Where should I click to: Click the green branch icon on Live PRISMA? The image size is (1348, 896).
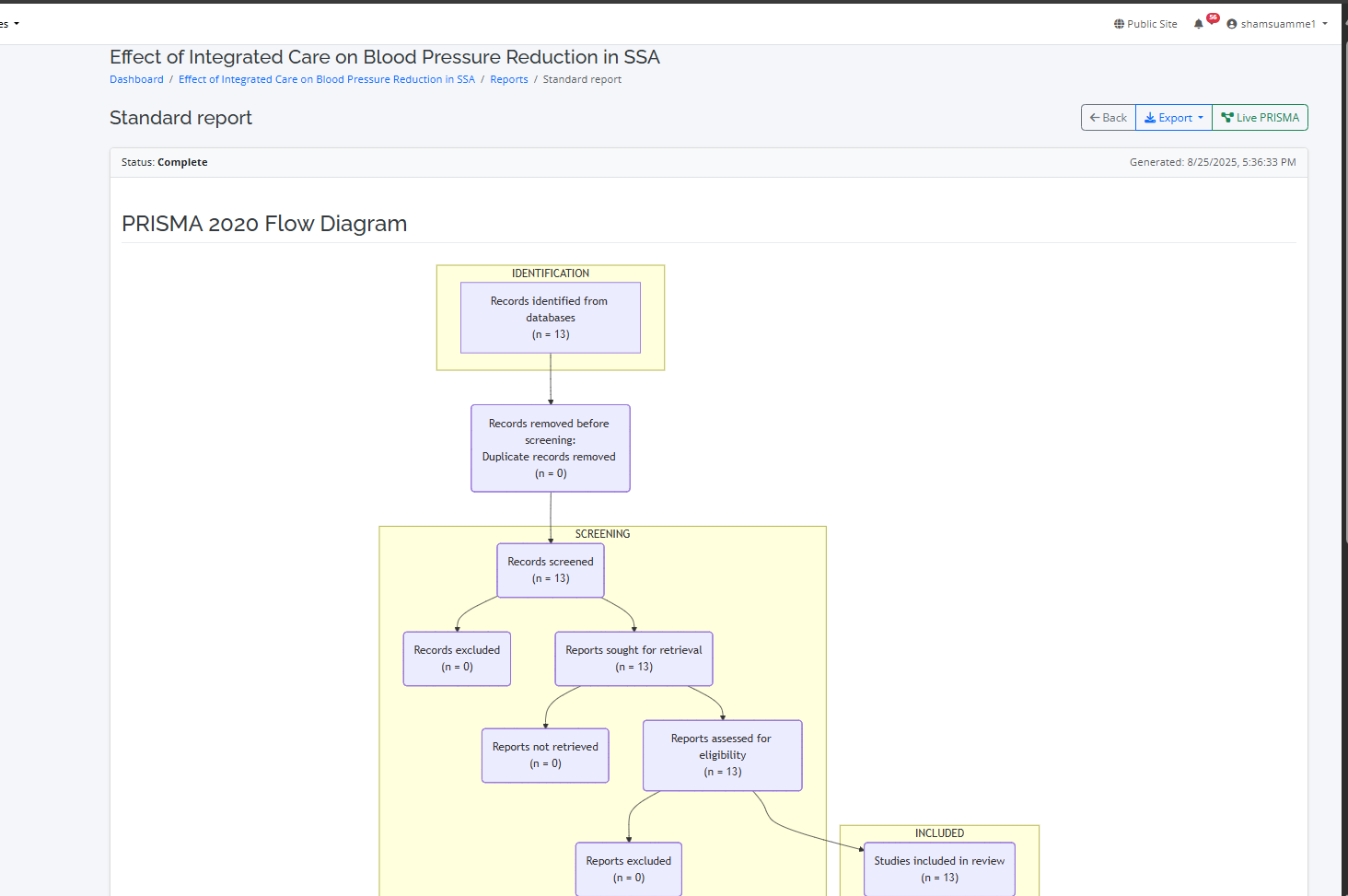click(1227, 117)
